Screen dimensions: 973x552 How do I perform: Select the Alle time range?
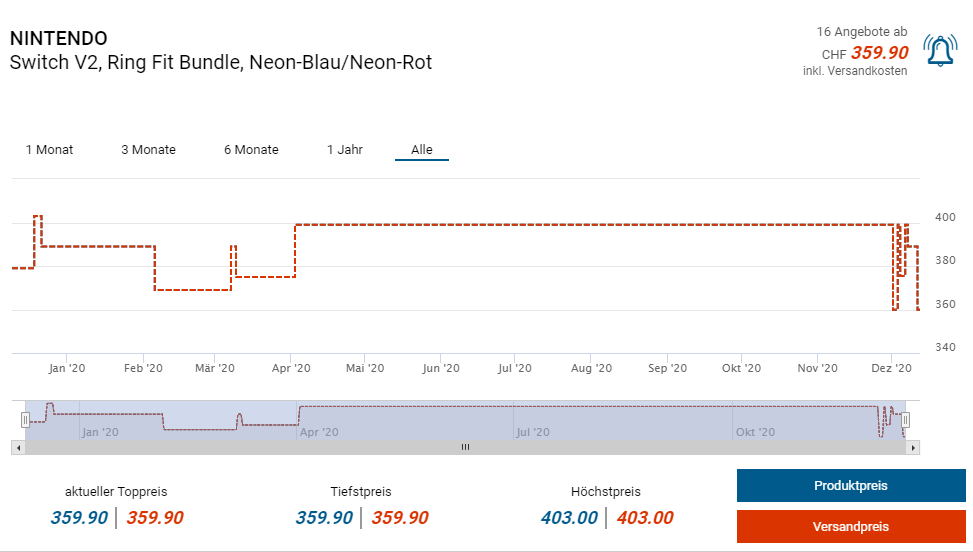click(x=422, y=150)
